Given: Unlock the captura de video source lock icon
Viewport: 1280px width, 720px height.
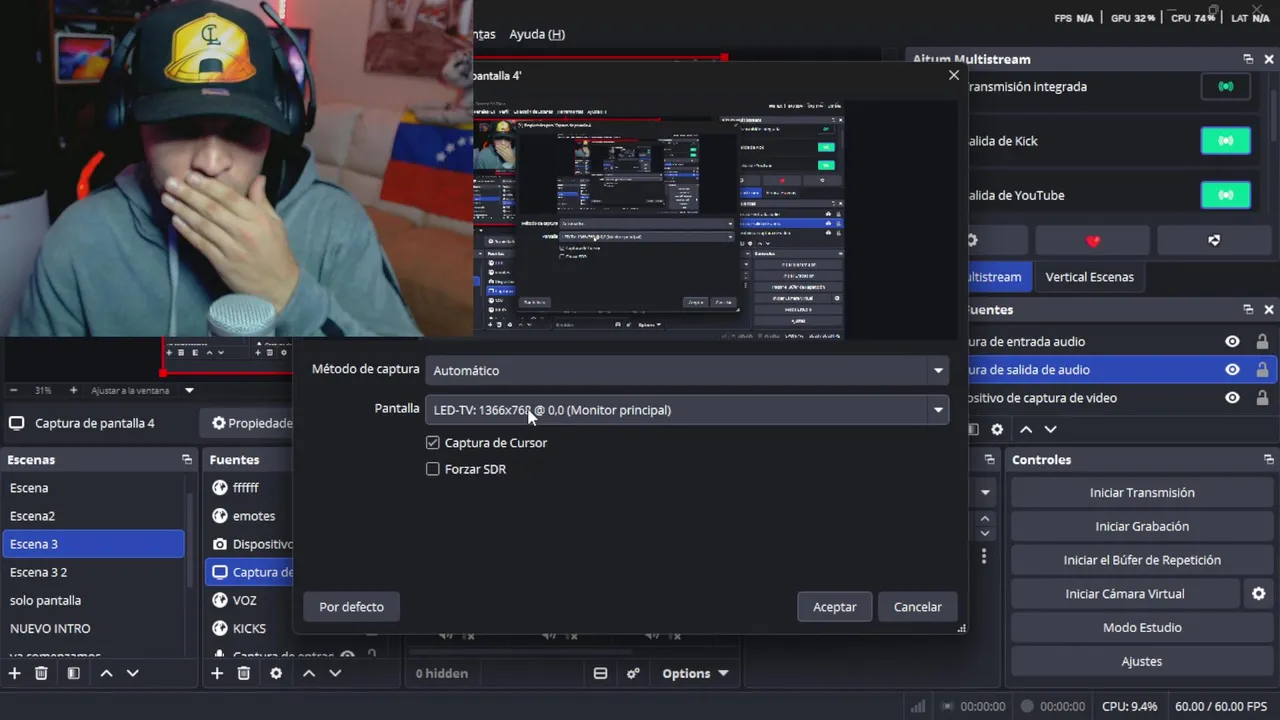Looking at the screenshot, I should tap(1262, 397).
